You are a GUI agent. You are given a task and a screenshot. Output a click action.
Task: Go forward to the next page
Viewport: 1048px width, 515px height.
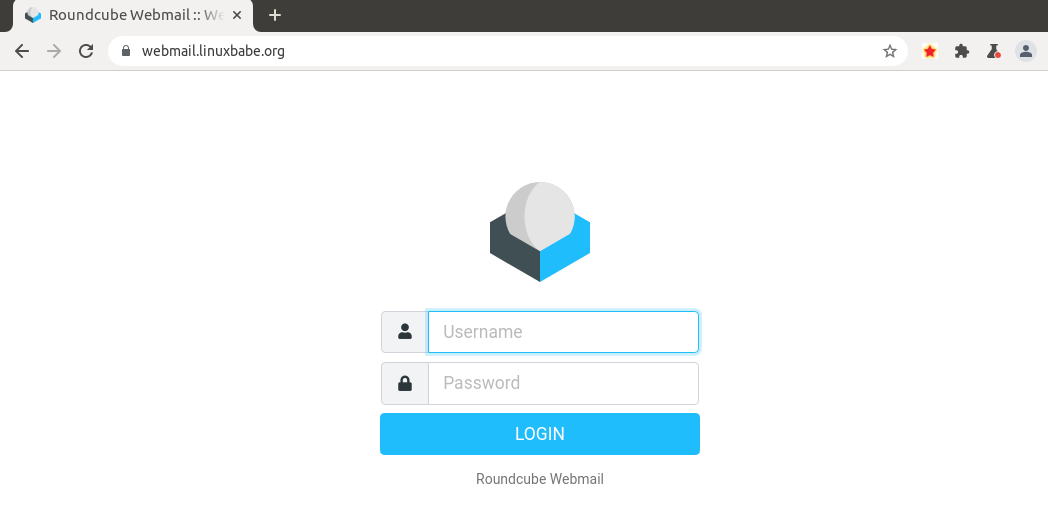[54, 51]
